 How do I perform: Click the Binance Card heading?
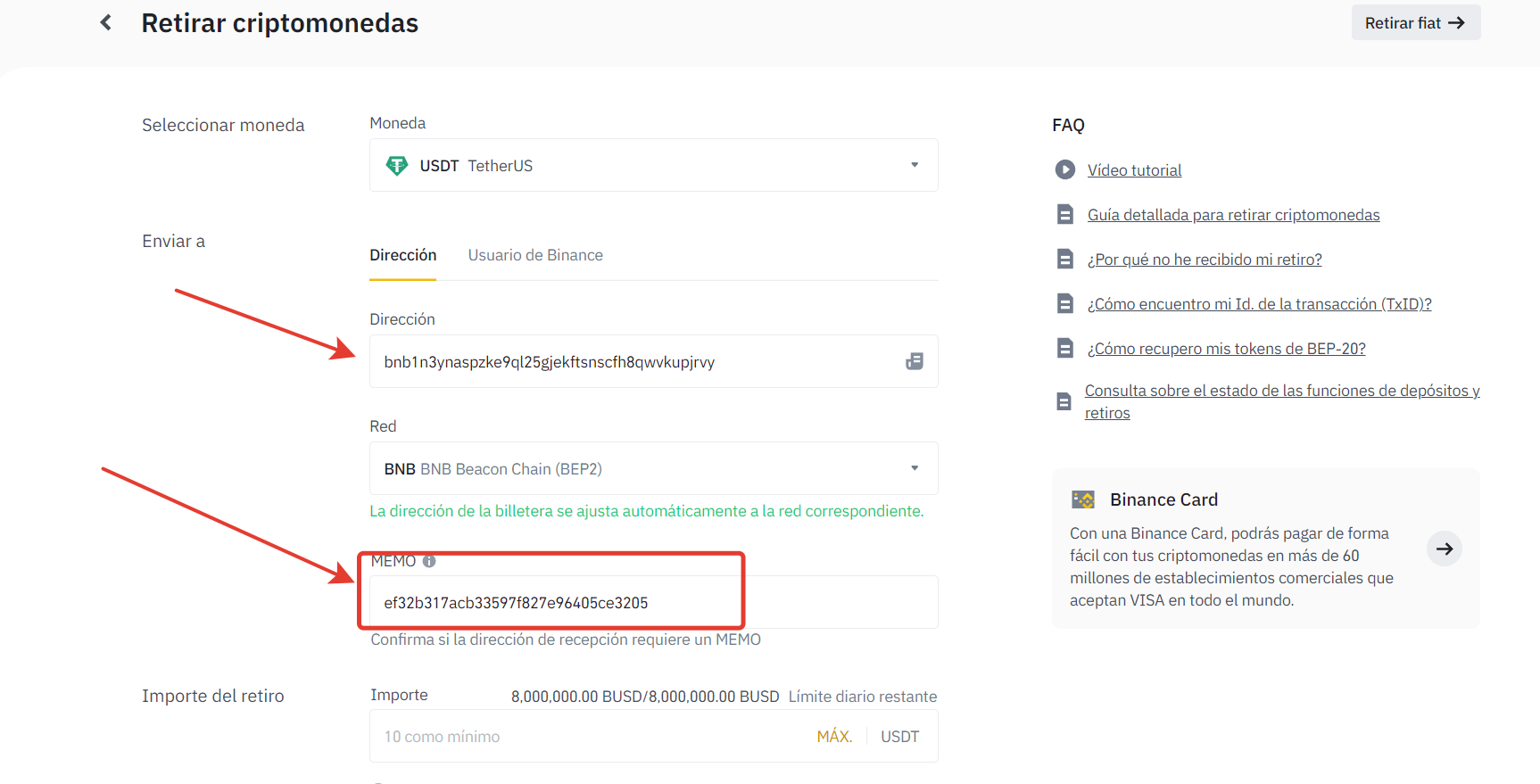[x=1163, y=499]
